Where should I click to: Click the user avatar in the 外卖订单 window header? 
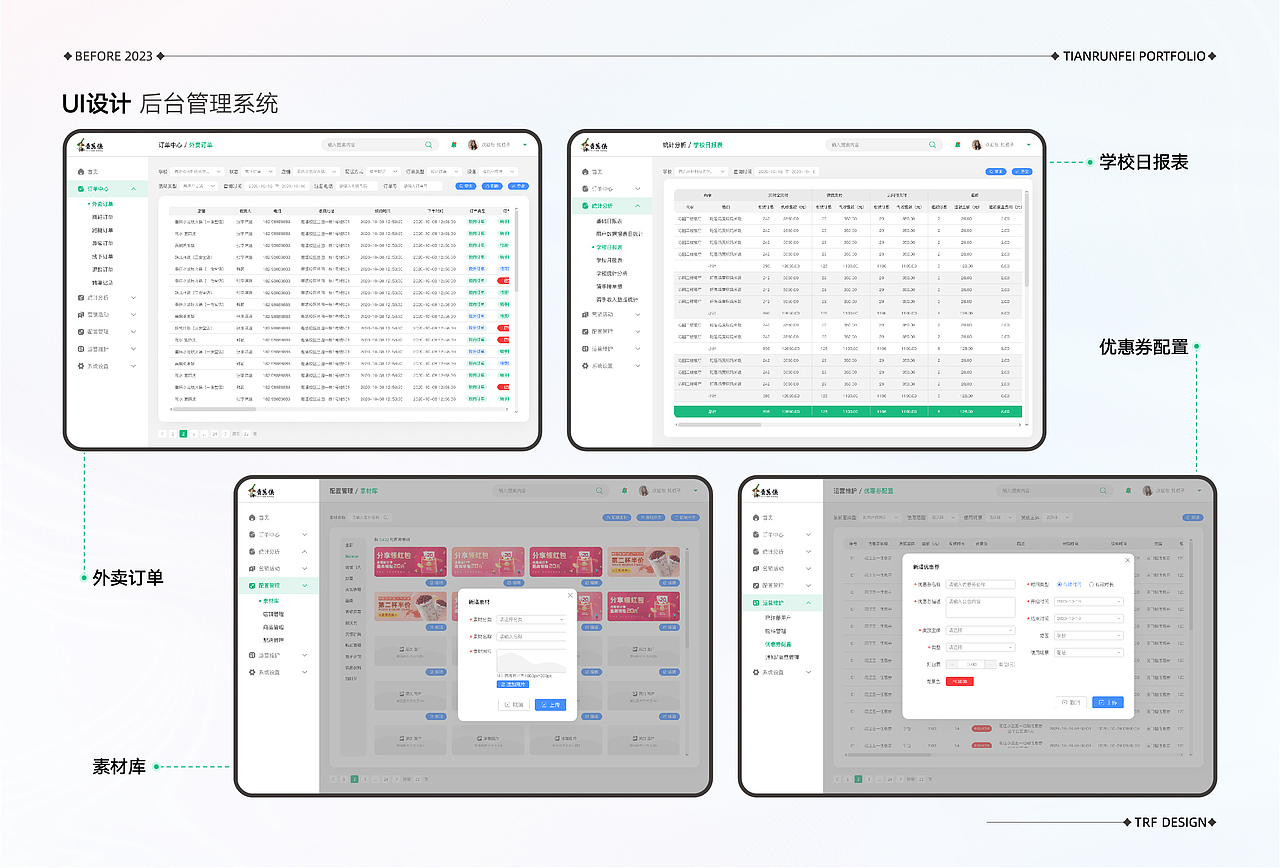pos(472,145)
